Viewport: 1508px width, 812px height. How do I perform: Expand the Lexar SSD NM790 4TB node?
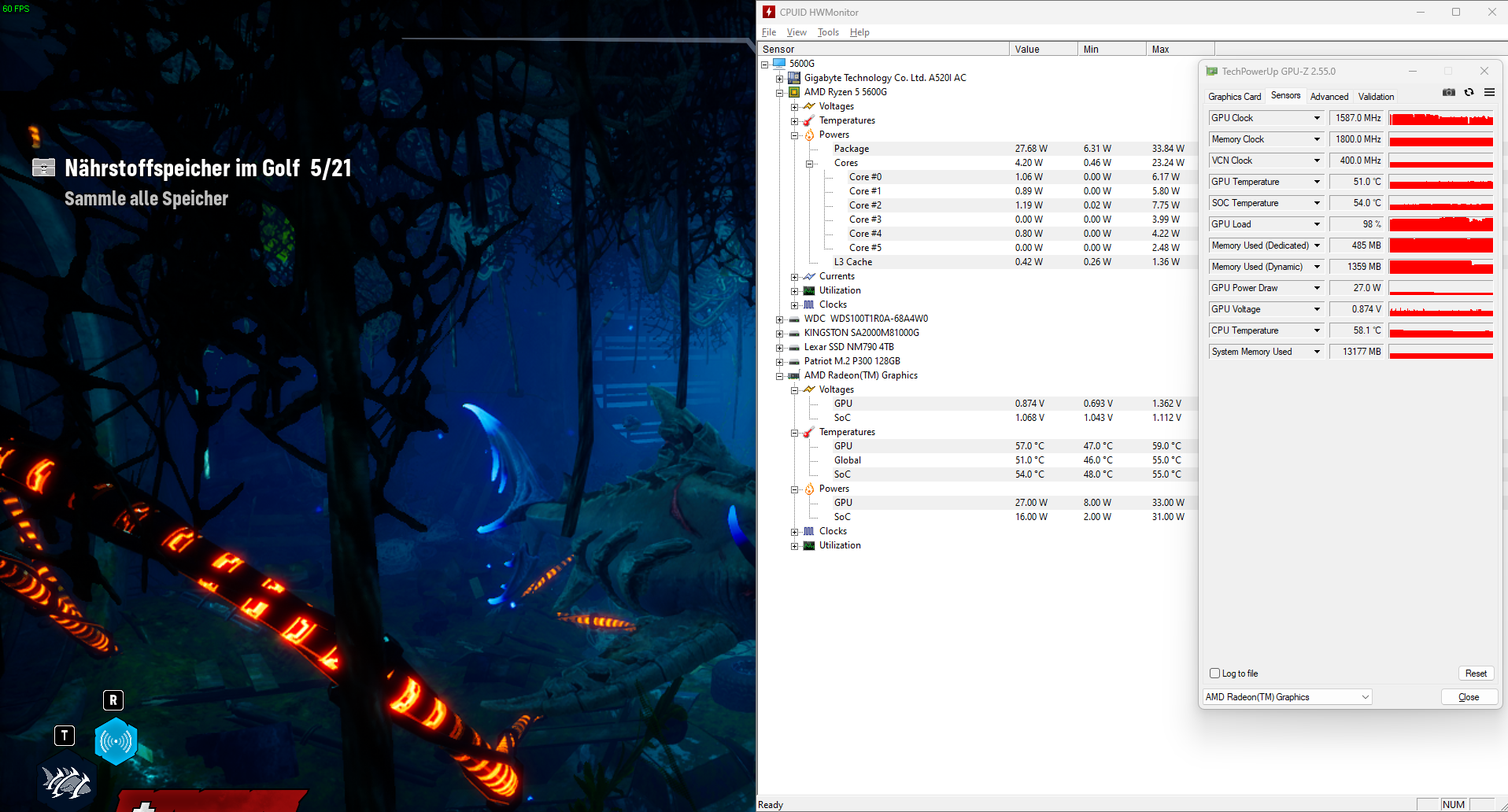point(779,347)
